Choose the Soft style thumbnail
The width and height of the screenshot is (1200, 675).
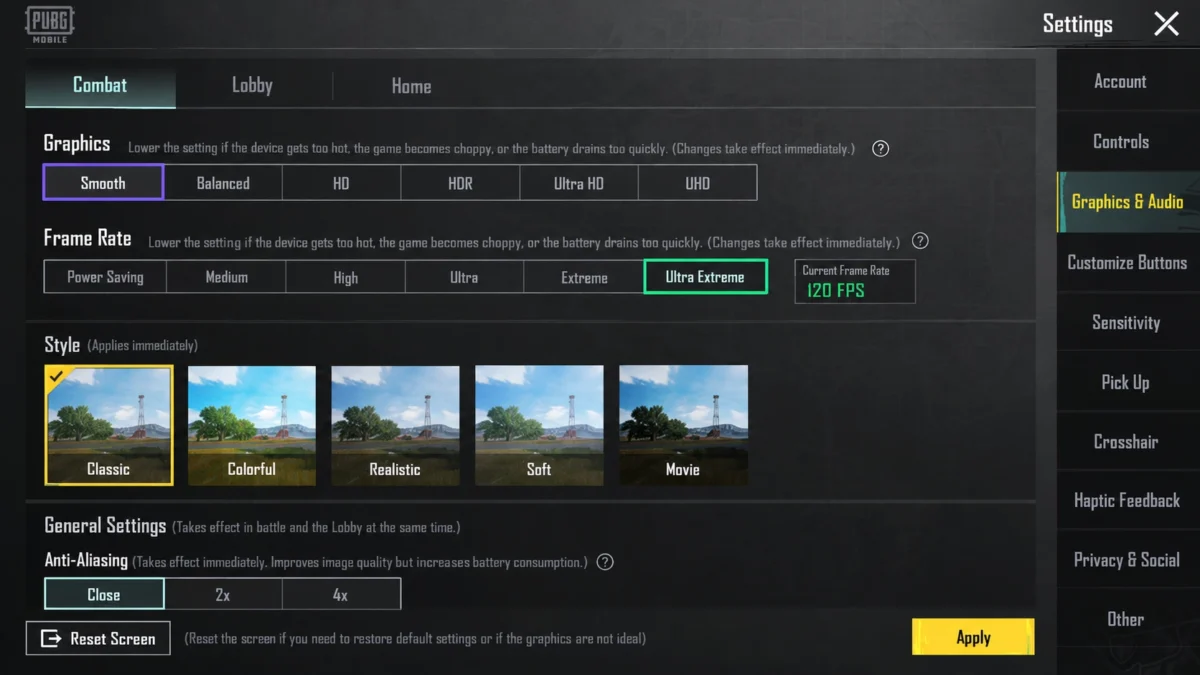pos(539,425)
